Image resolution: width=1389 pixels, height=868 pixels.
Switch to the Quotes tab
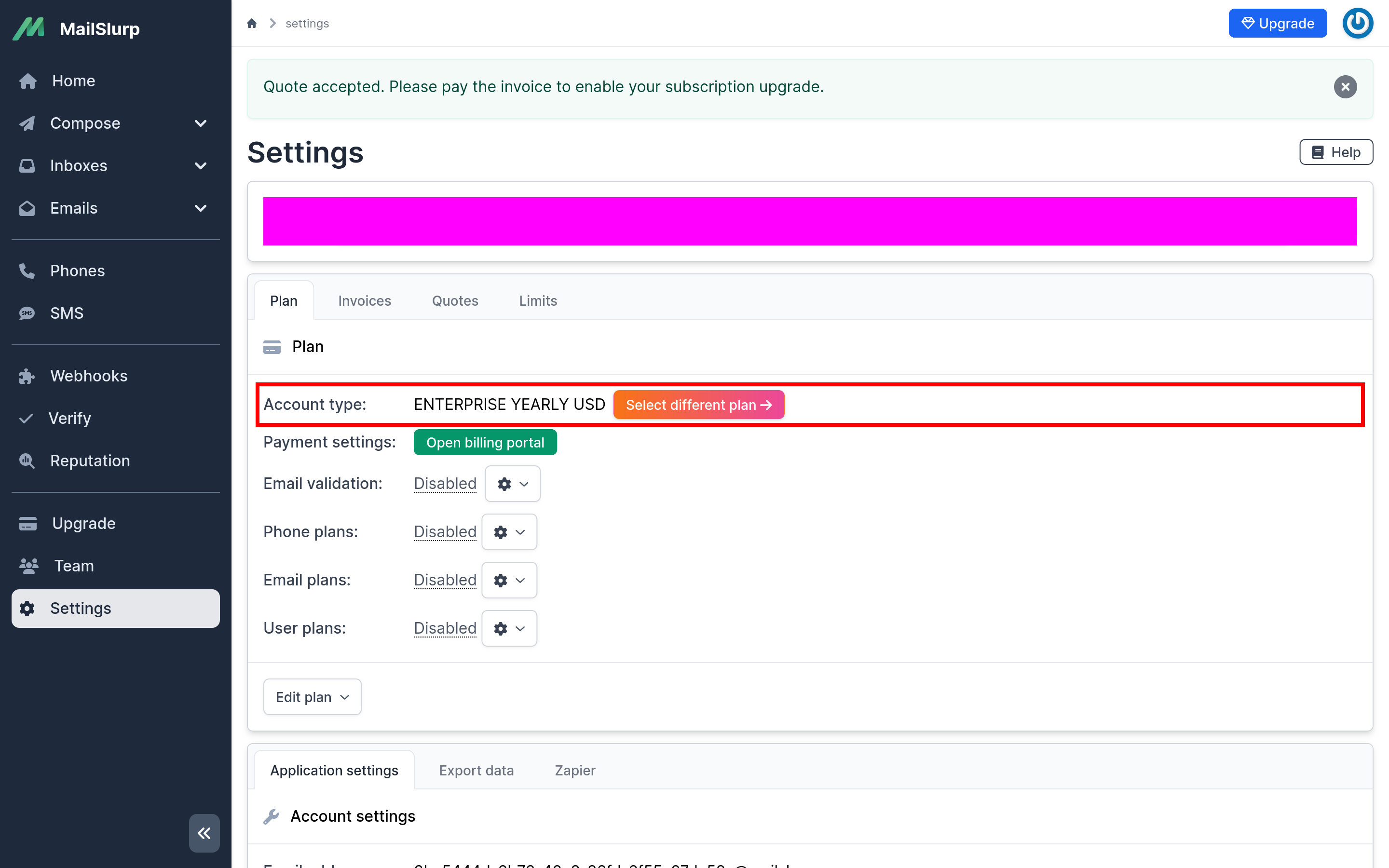coord(455,301)
